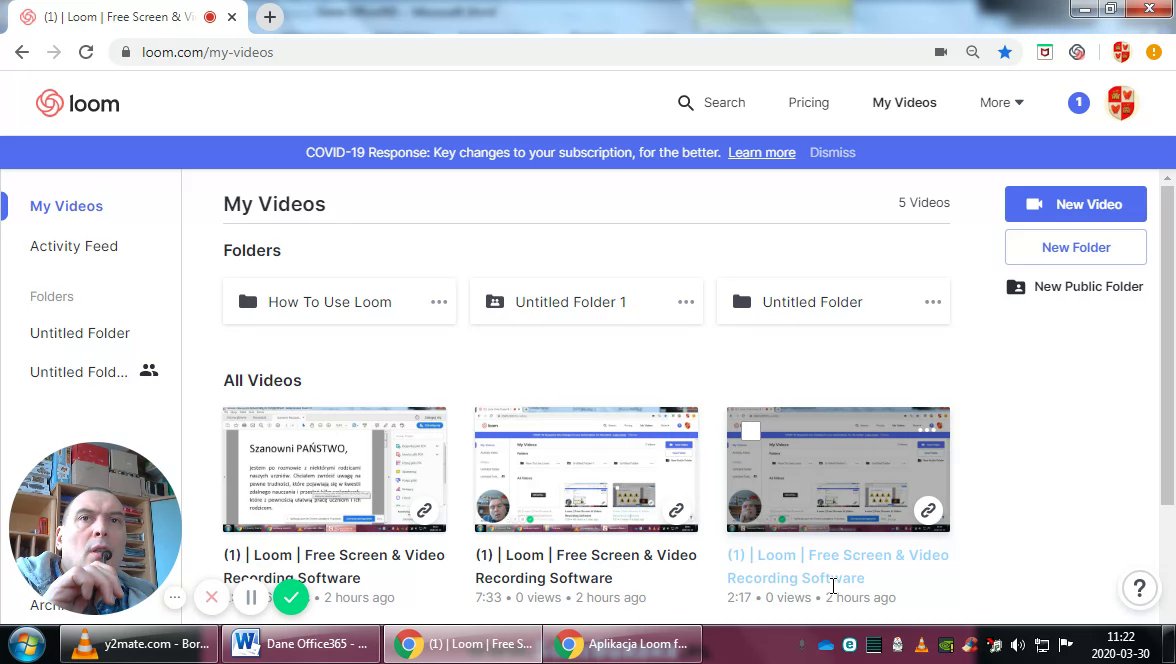Open Untitled Folder in sidebar
Image resolution: width=1176 pixels, height=664 pixels.
[80, 333]
